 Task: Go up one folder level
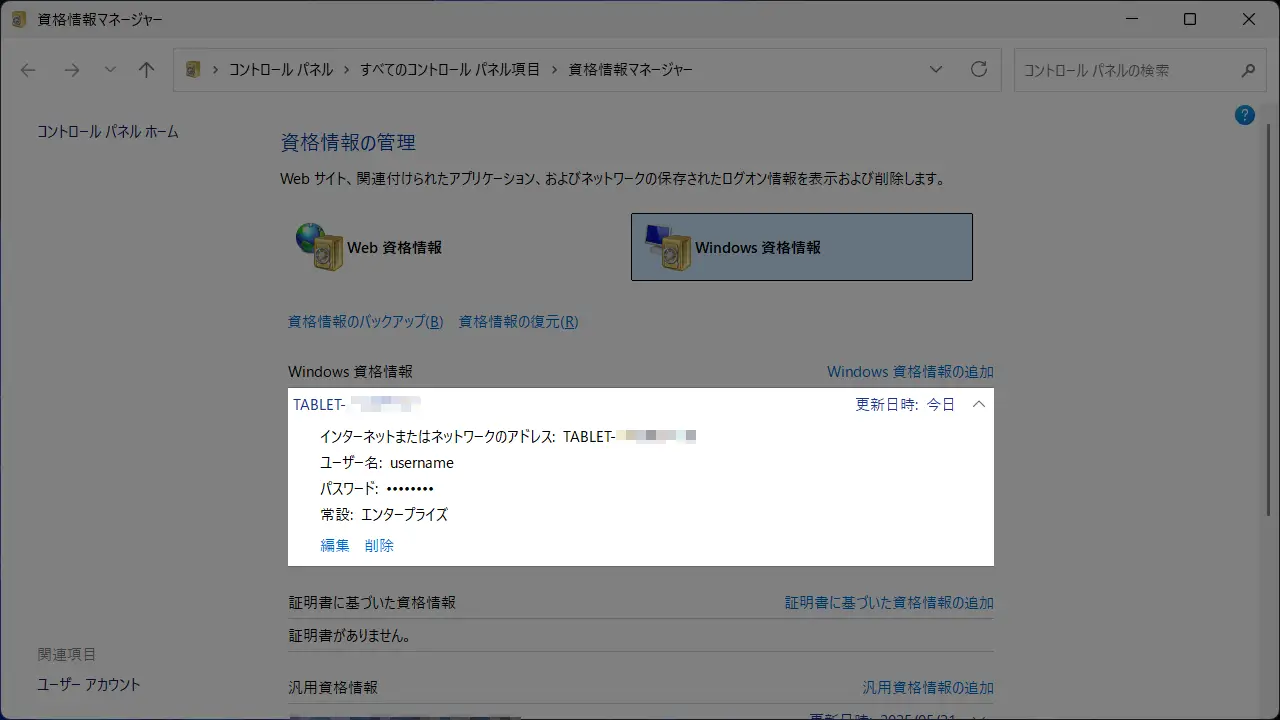pyautogui.click(x=147, y=70)
